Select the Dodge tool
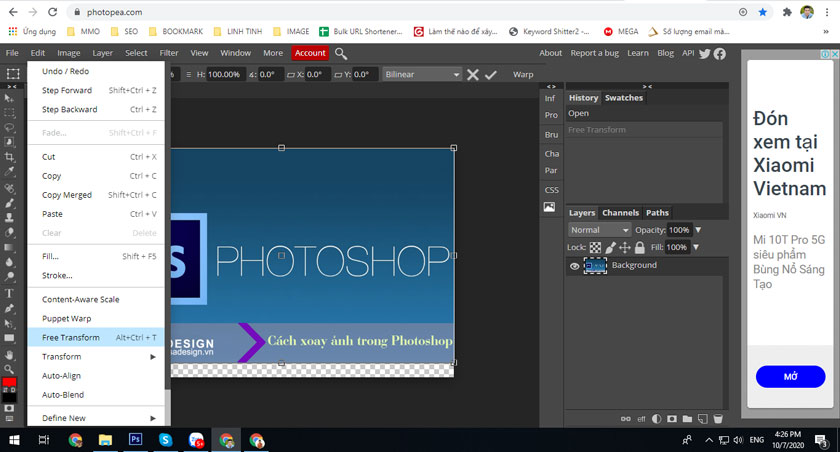Viewport: 840px width, 452px height. [9, 277]
